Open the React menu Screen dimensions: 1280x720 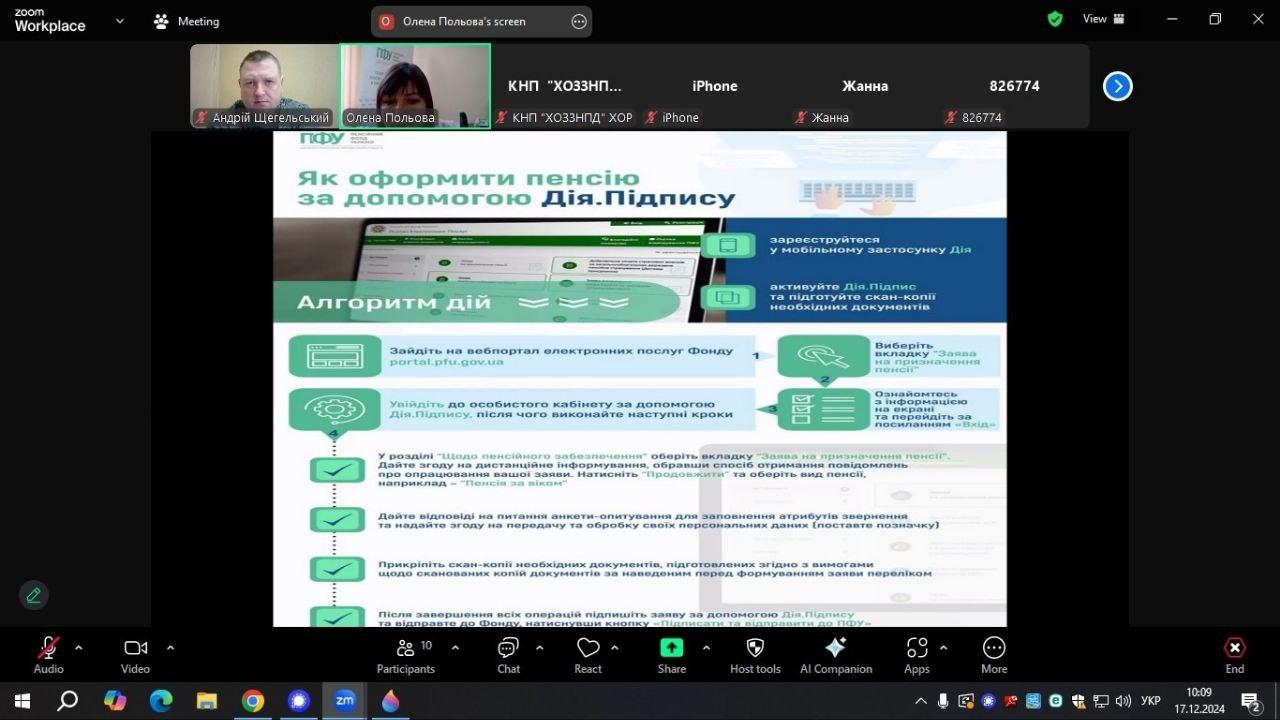[588, 655]
